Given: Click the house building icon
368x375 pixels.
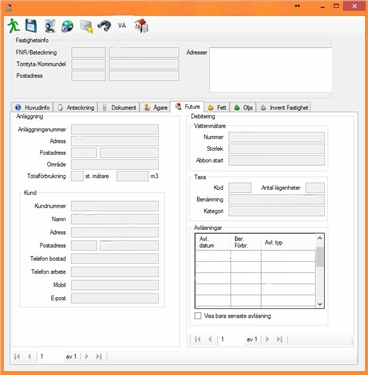Looking at the screenshot, I should tap(141, 26).
